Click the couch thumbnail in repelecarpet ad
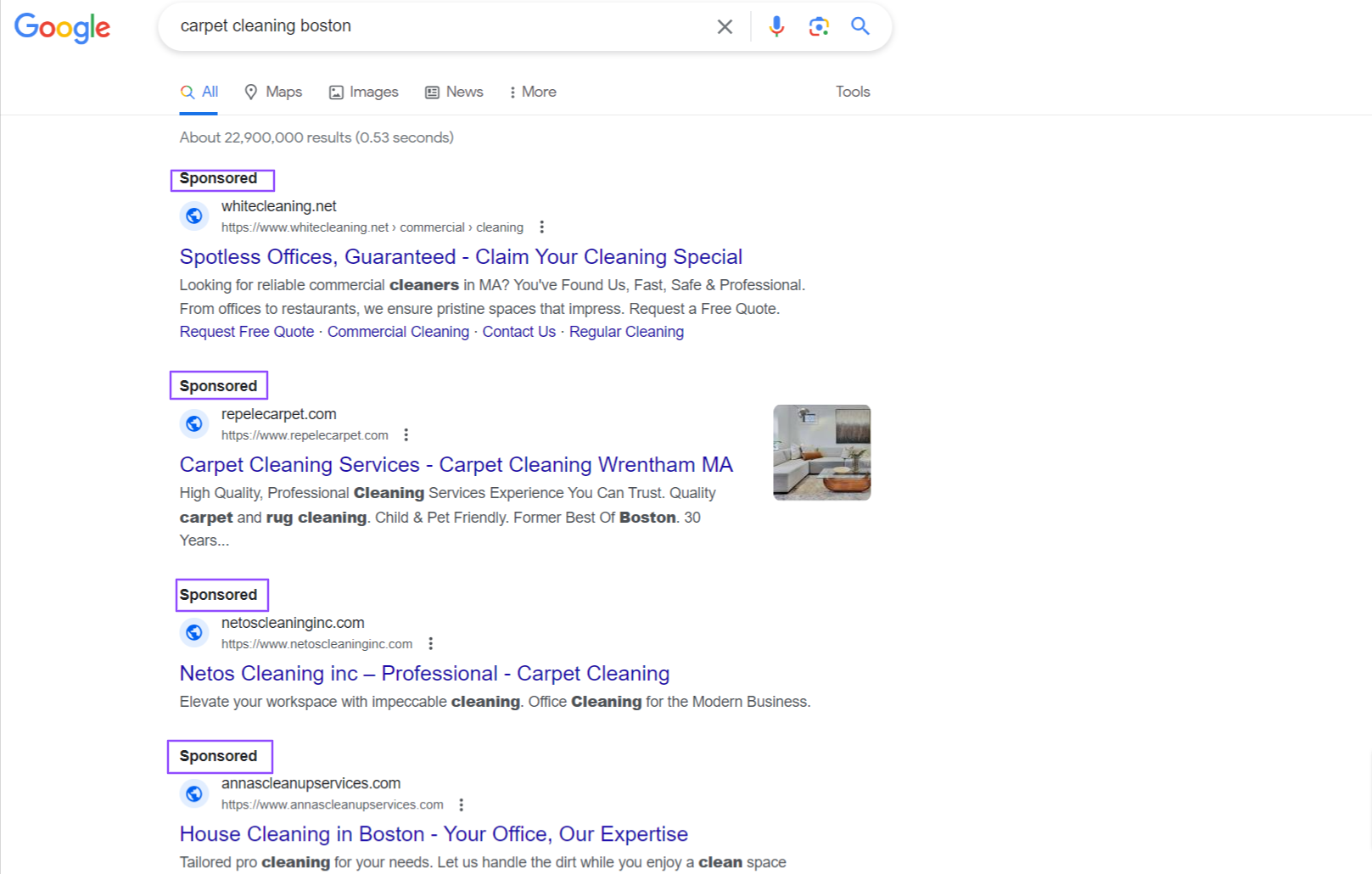1372x874 pixels. pos(820,452)
